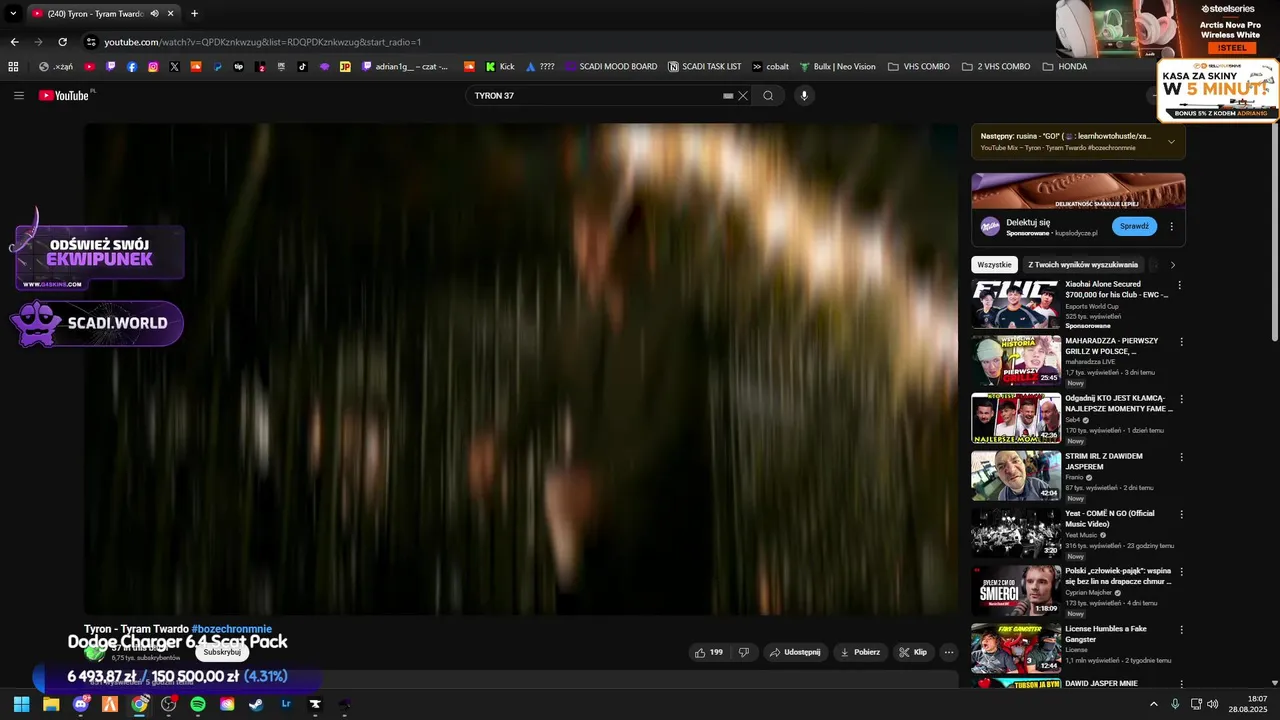Open Lightroom from the taskbar
Screen dimensions: 1280x720
click(286, 704)
